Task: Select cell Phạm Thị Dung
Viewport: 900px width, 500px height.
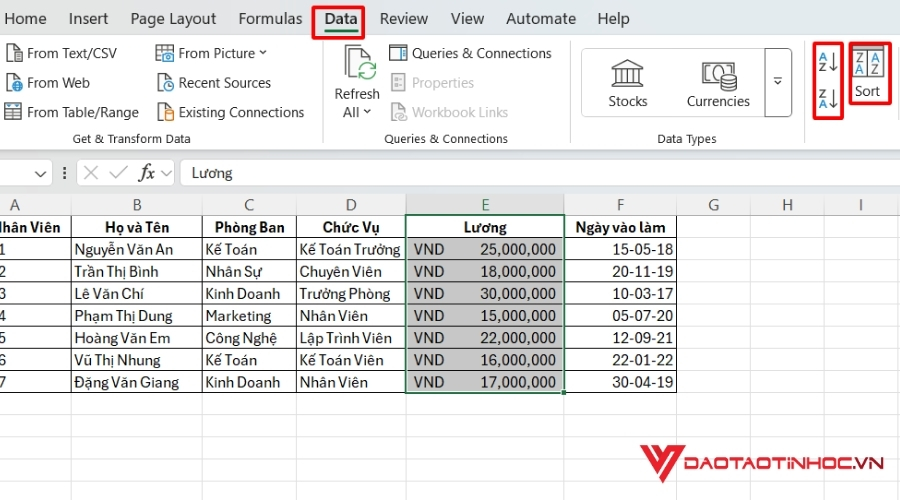Action: (x=137, y=316)
